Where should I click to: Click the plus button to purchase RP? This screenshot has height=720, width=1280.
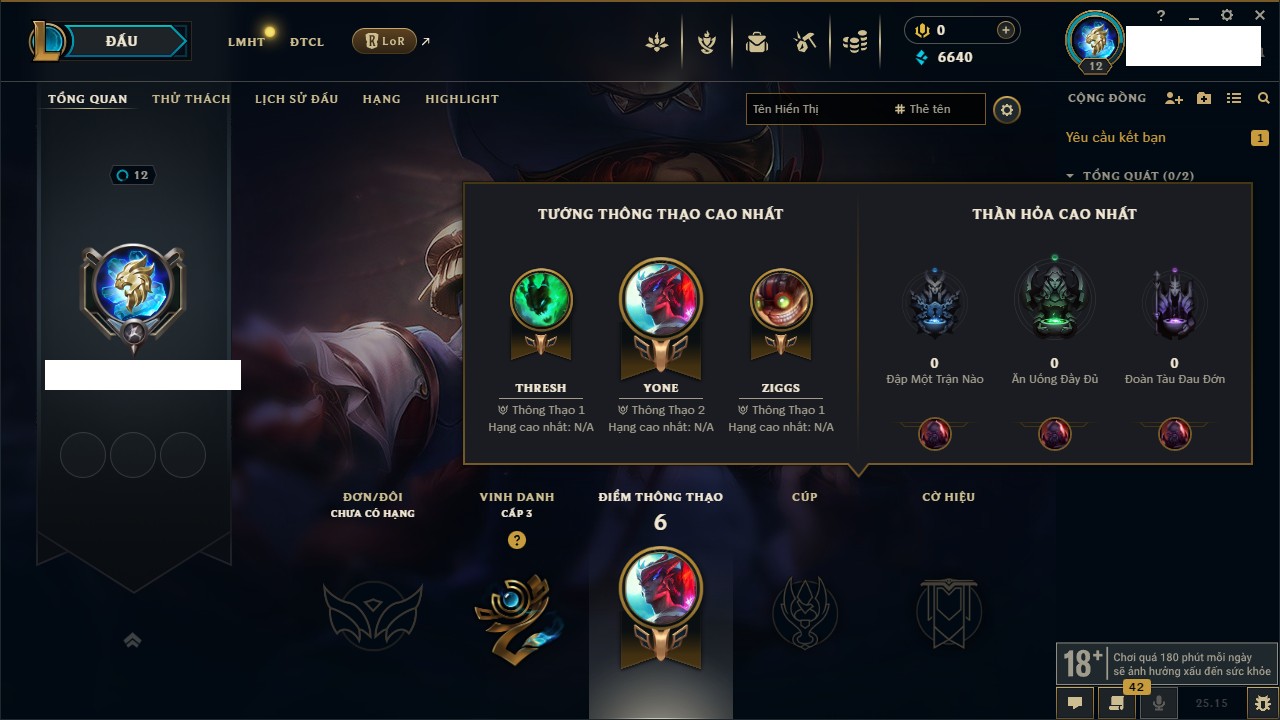(x=1005, y=30)
